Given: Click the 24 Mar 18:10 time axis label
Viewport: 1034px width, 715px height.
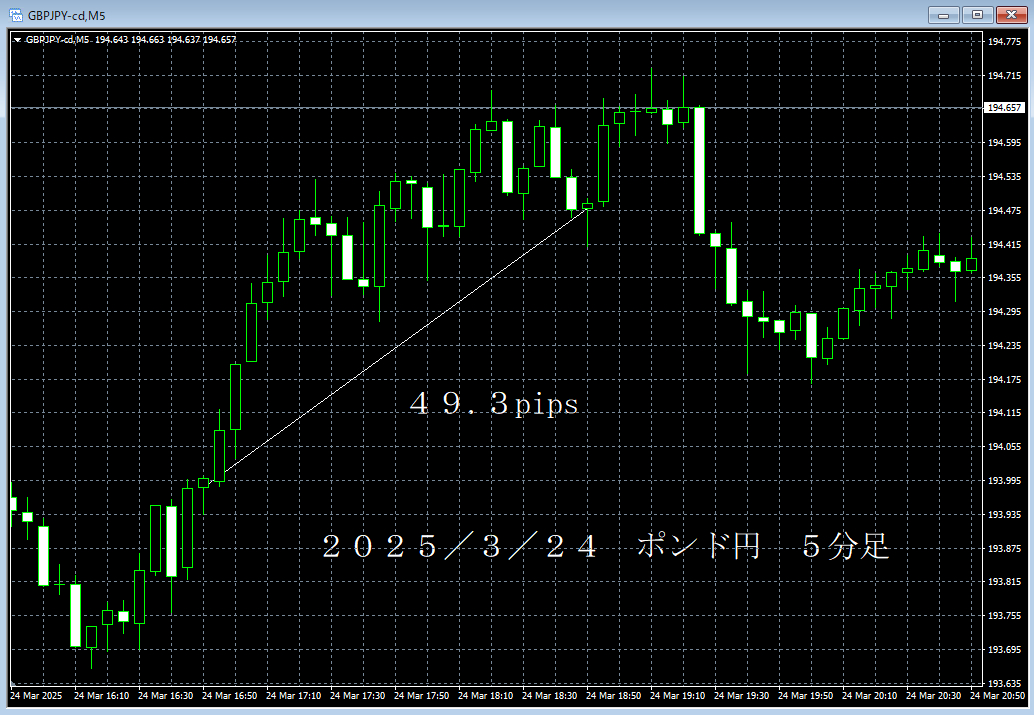Looking at the screenshot, I should click(x=486, y=696).
